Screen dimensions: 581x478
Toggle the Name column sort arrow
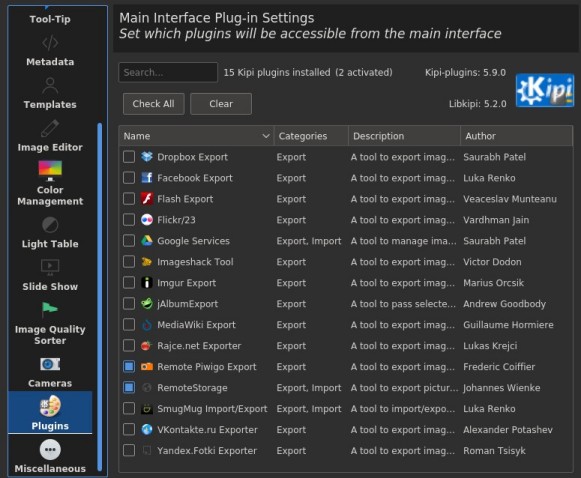point(266,136)
